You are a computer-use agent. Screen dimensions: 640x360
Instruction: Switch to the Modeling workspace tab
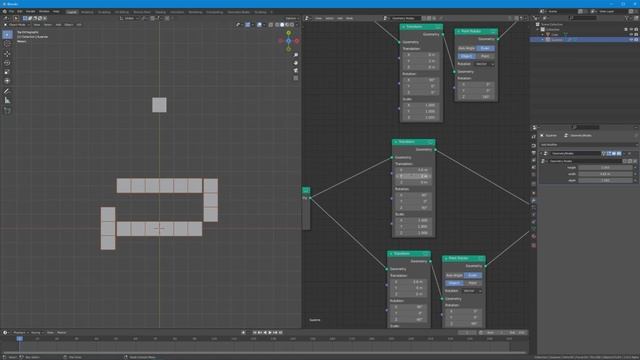tap(87, 12)
